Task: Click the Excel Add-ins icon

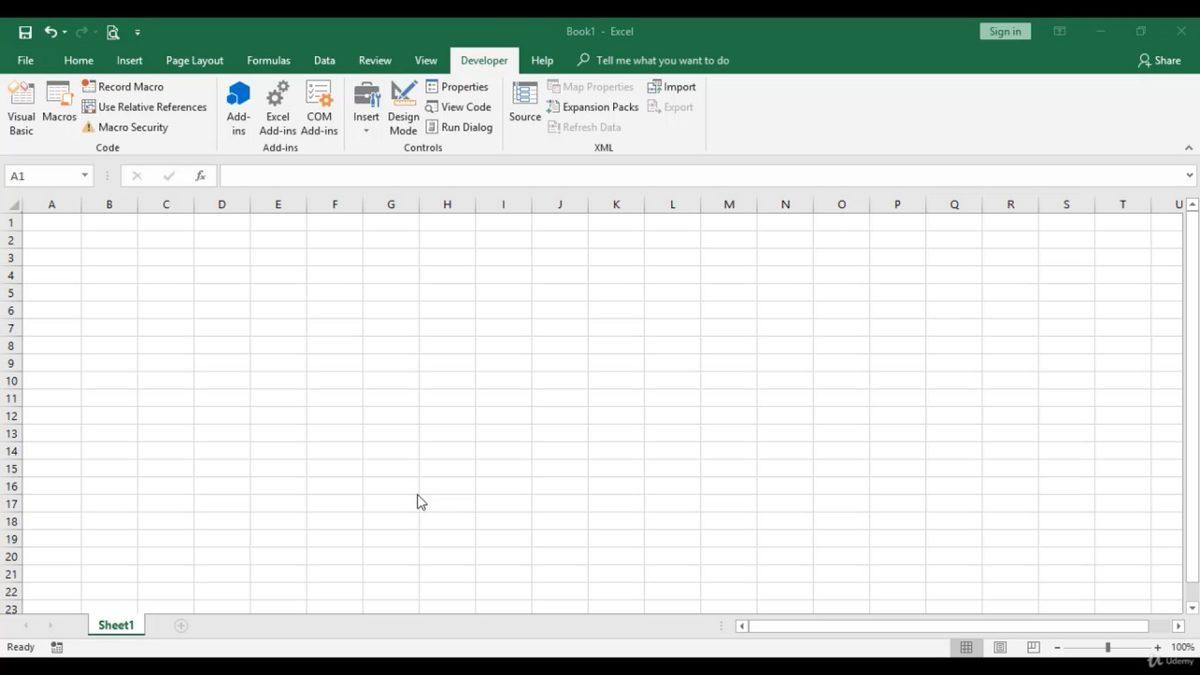Action: [x=277, y=105]
